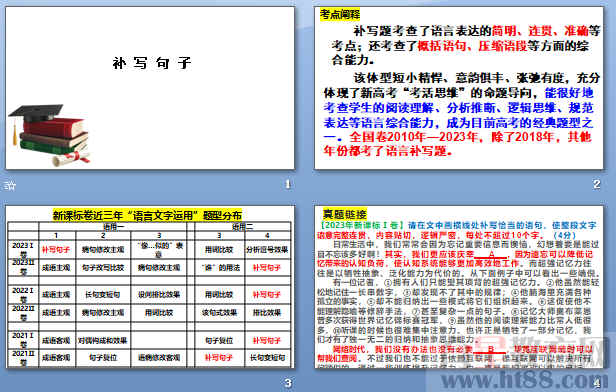Click slide number label 3

pos(288,383)
